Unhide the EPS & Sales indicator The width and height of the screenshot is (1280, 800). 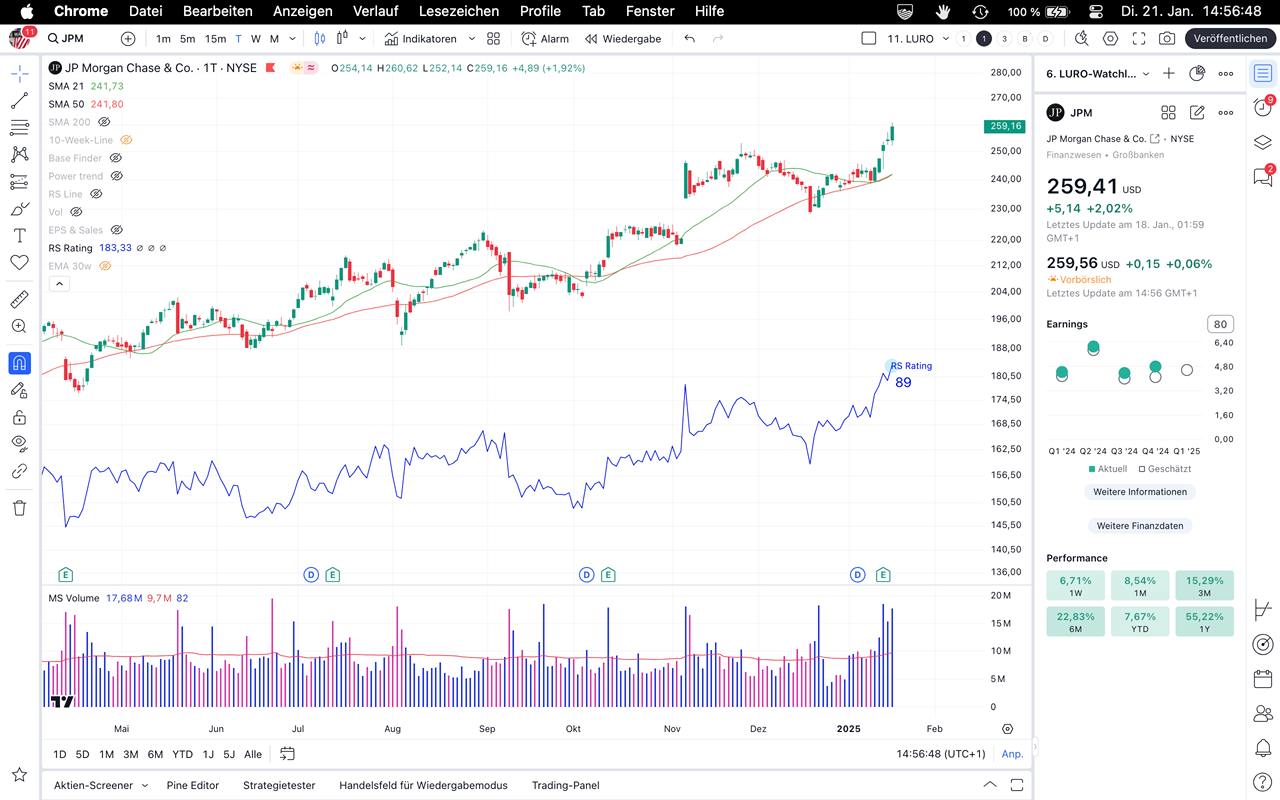pos(116,230)
